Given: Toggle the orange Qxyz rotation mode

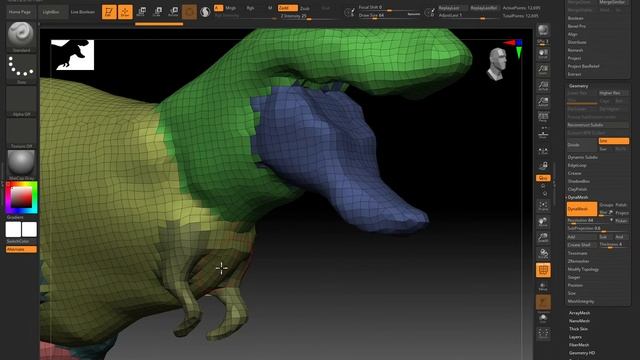Looking at the screenshot, I should tap(543, 178).
